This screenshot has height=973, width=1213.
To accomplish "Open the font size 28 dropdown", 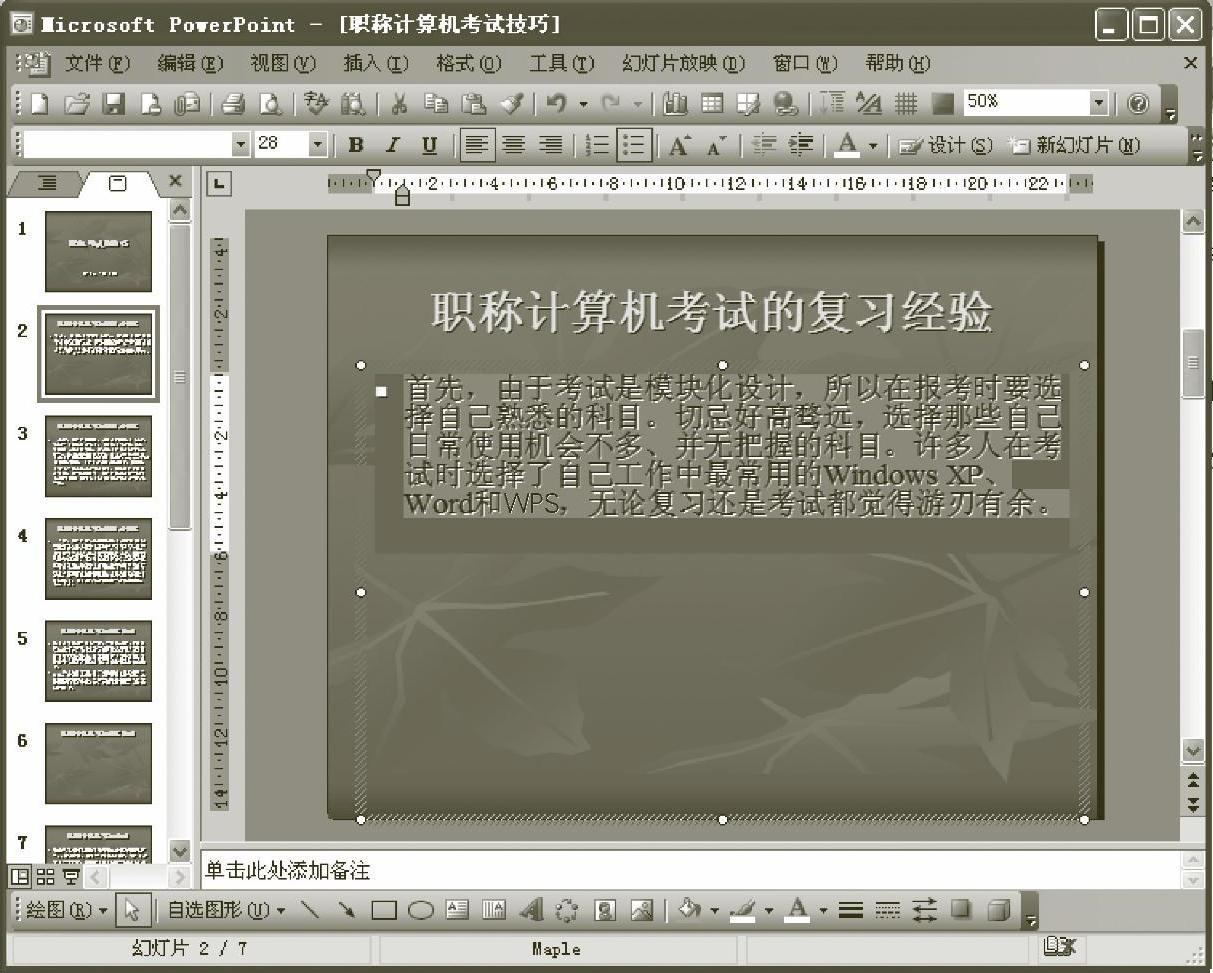I will pos(318,145).
